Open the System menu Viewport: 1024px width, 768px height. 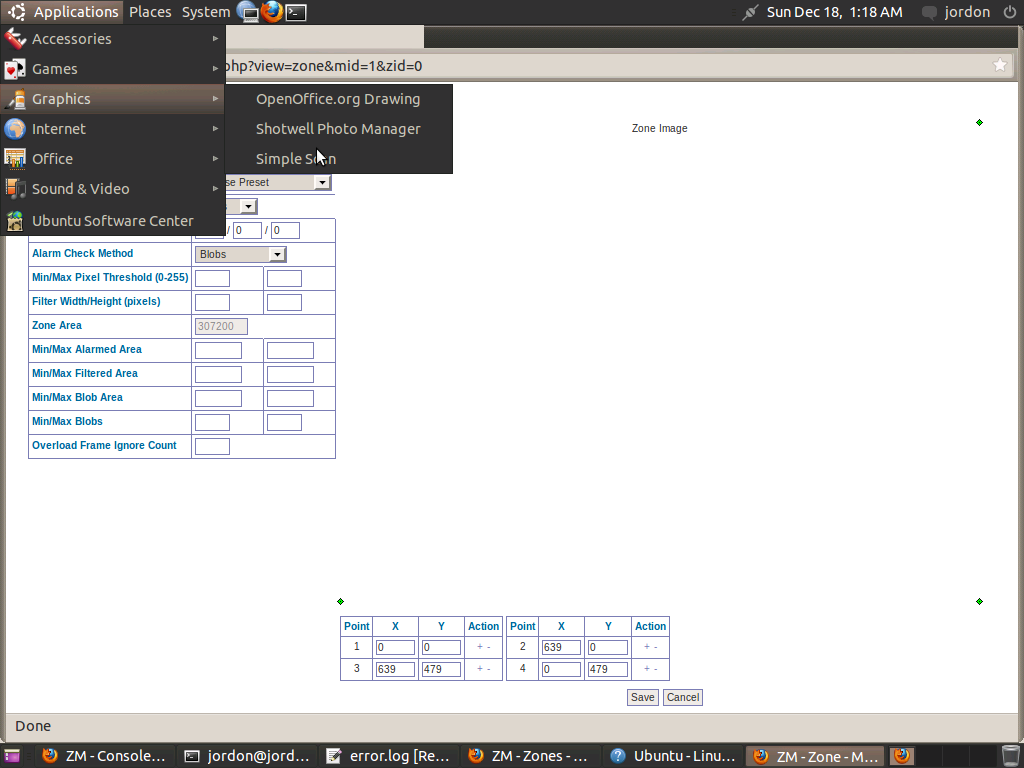click(x=206, y=12)
